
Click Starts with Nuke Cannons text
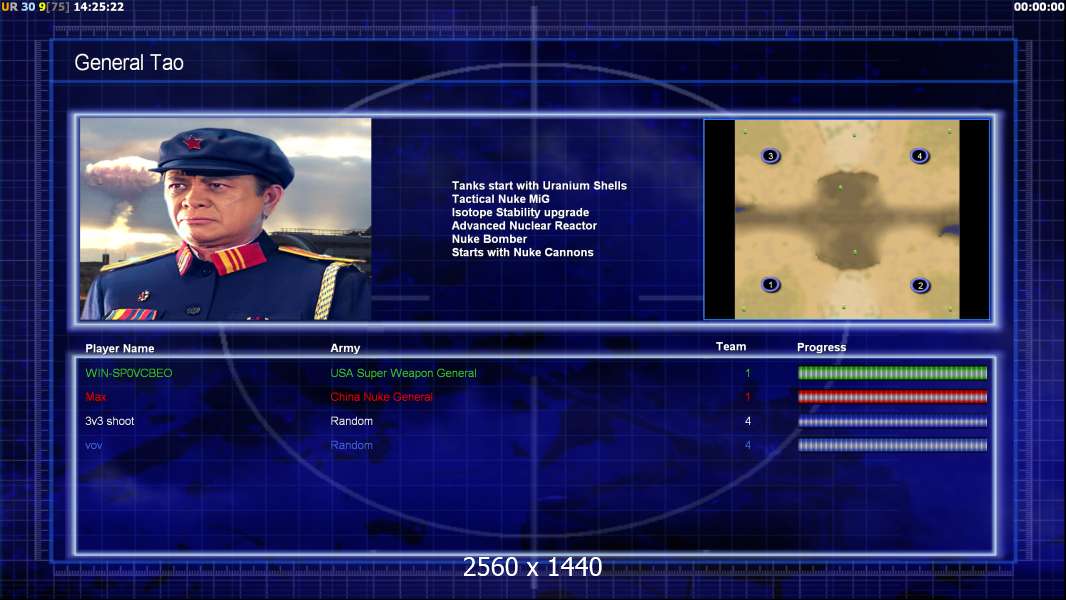[522, 252]
